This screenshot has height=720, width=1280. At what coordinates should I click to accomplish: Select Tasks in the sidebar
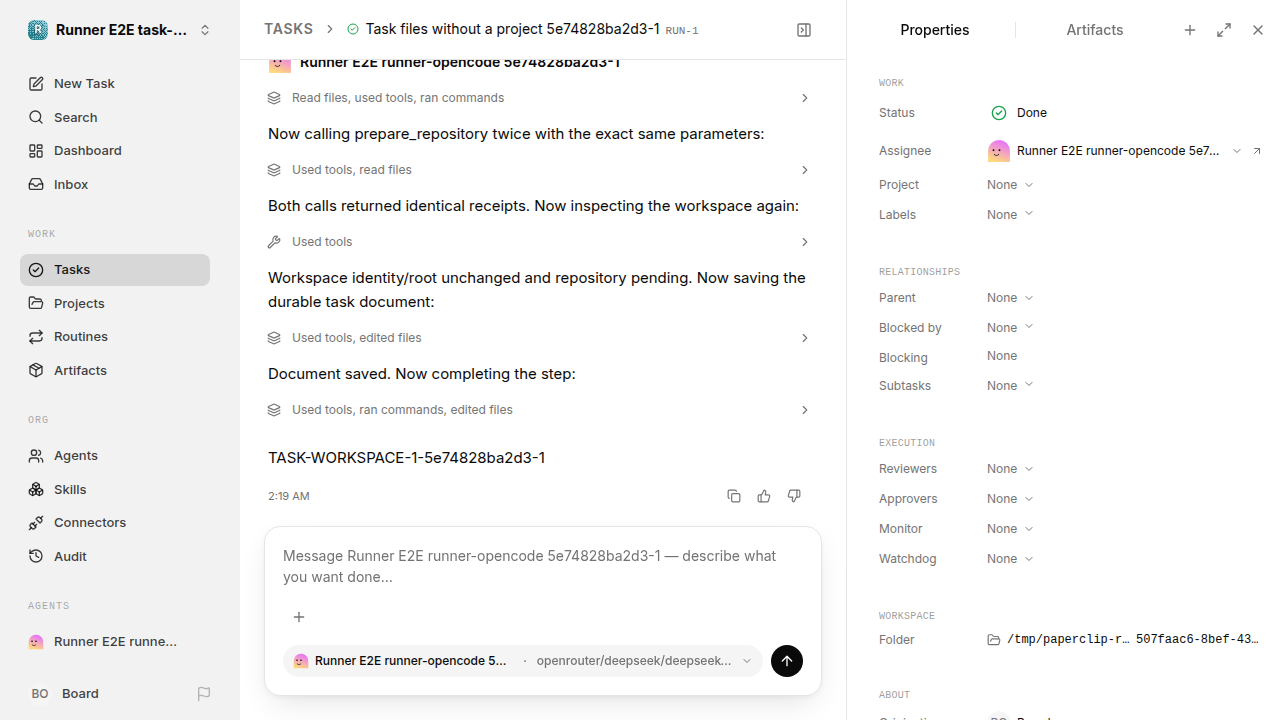(x=115, y=270)
